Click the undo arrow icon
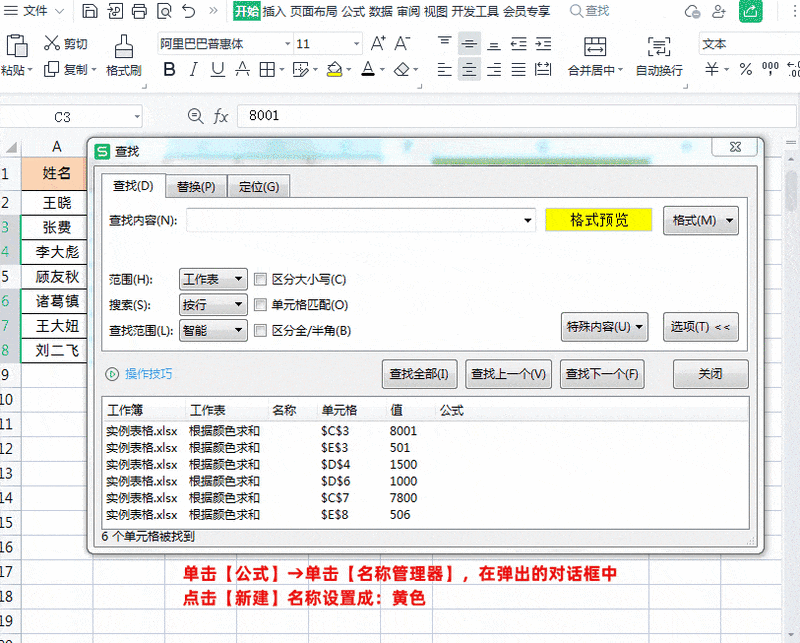This screenshot has width=800, height=643. (188, 12)
